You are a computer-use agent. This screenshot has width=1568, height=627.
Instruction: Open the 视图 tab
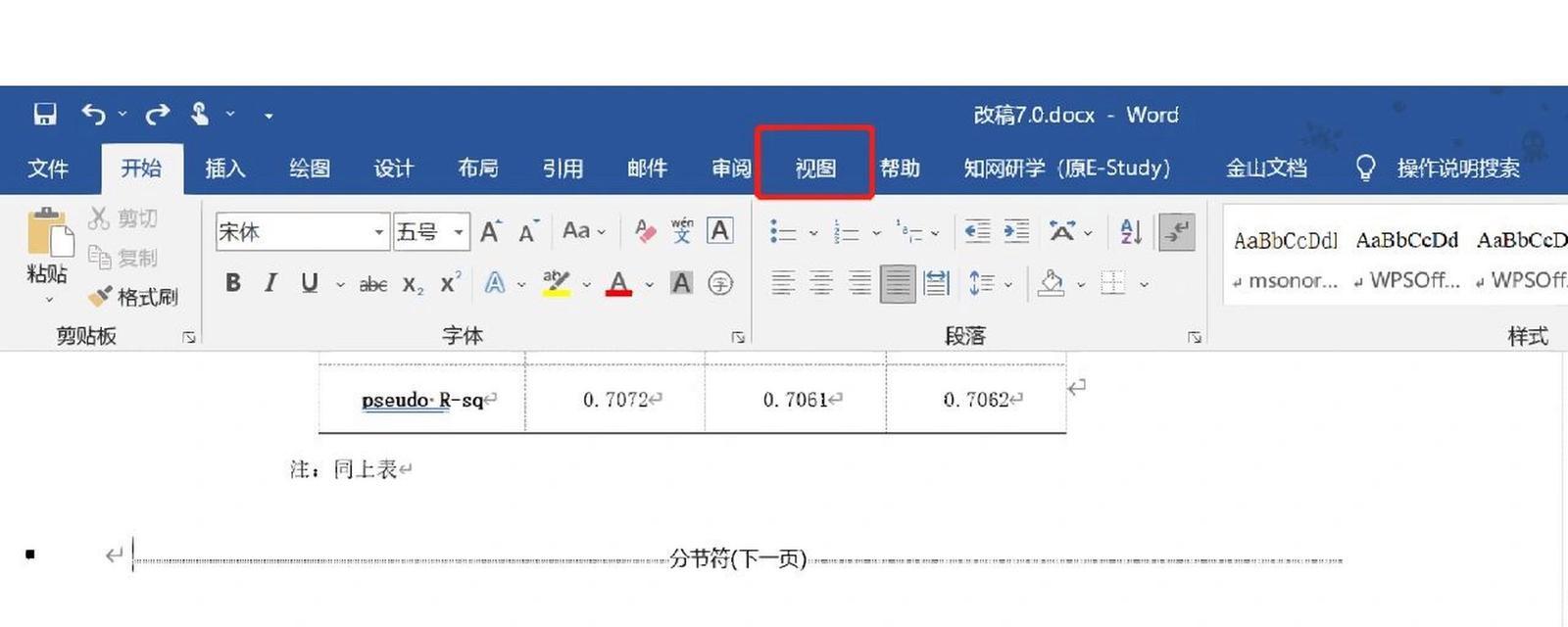click(815, 169)
